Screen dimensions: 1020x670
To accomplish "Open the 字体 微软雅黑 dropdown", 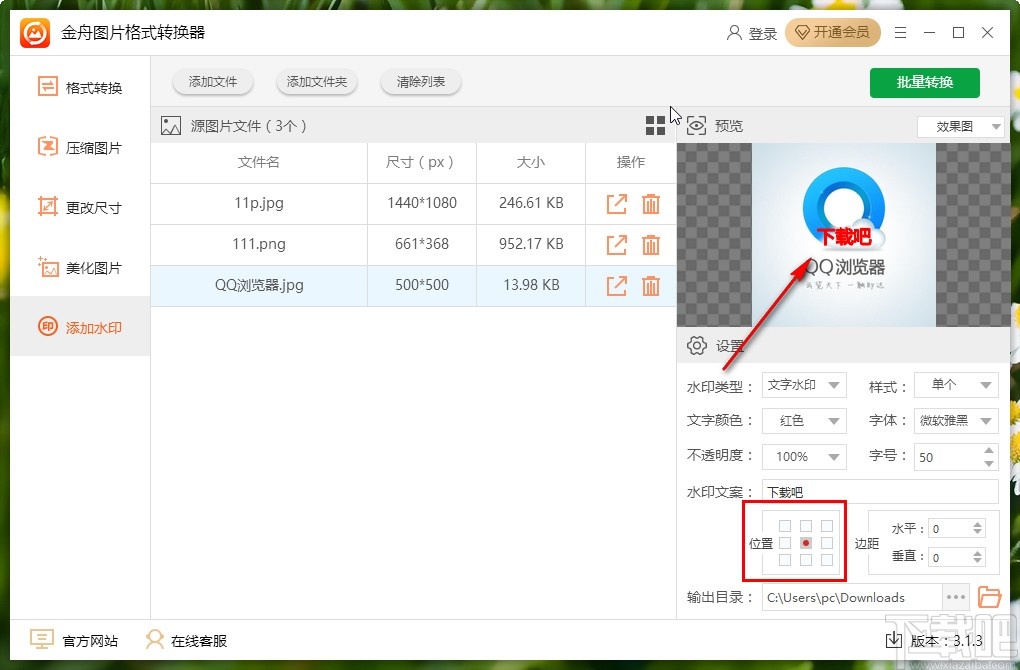I will (x=956, y=421).
